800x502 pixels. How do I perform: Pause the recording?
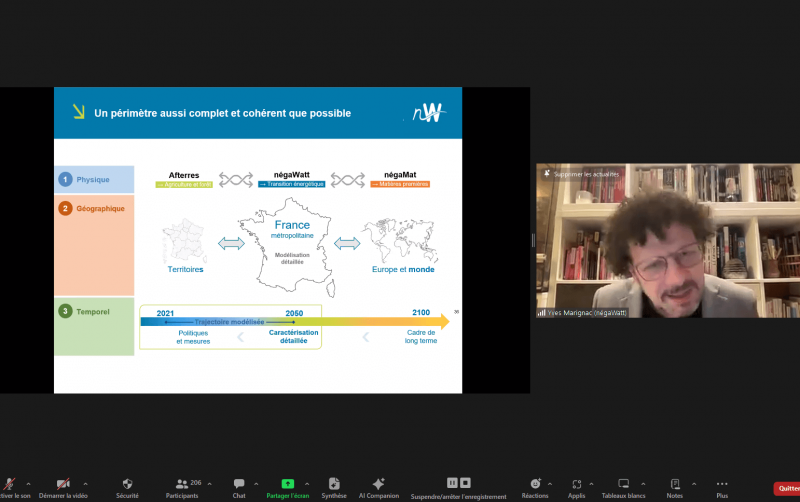pyautogui.click(x=452, y=483)
